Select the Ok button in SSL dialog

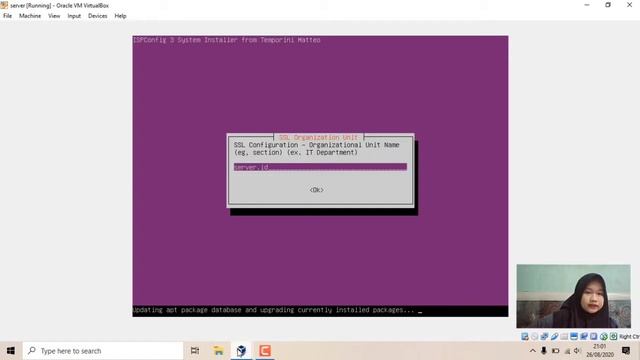(x=316, y=190)
